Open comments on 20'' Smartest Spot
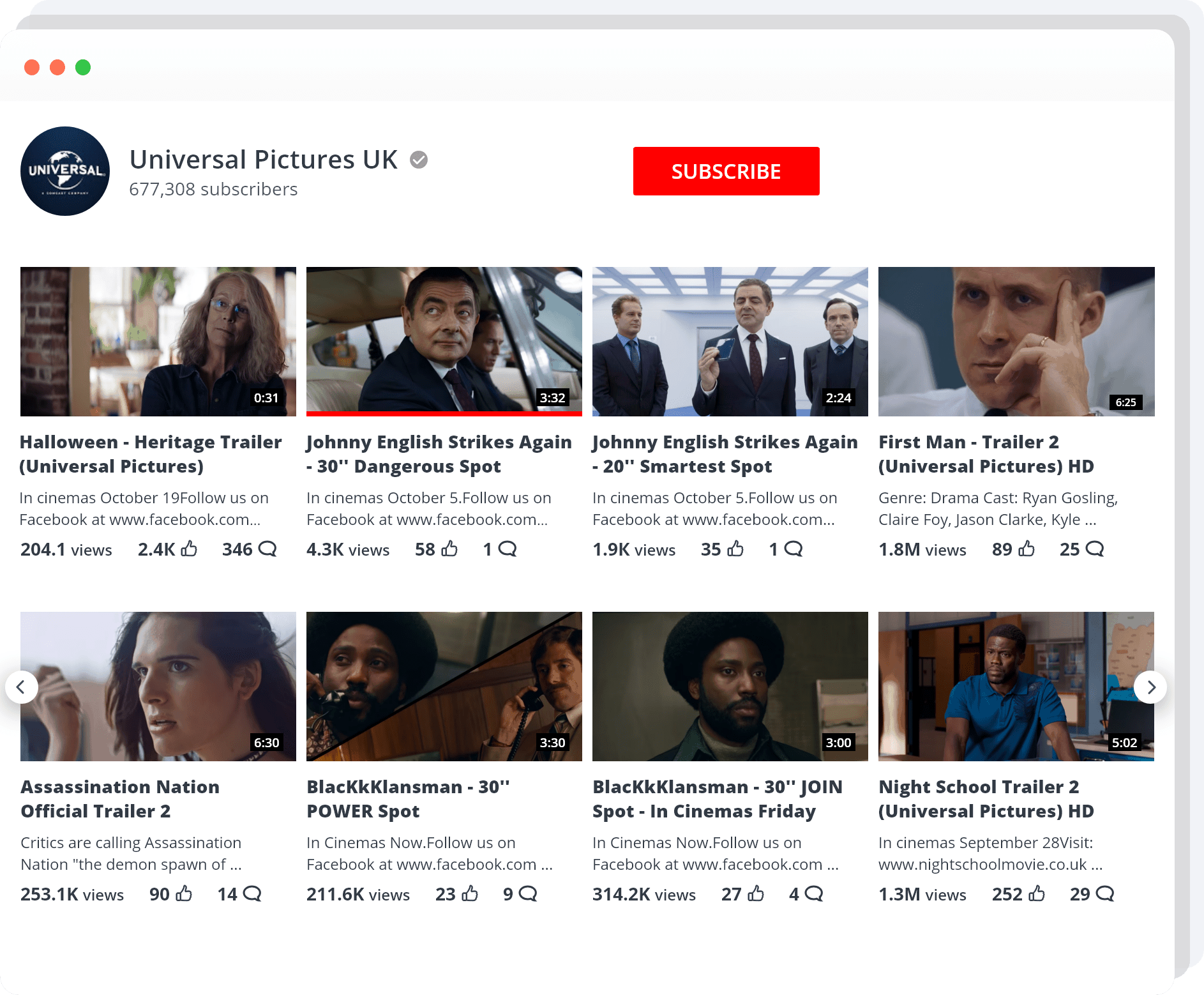Viewport: 1204px width, 995px height. pyautogui.click(x=794, y=549)
